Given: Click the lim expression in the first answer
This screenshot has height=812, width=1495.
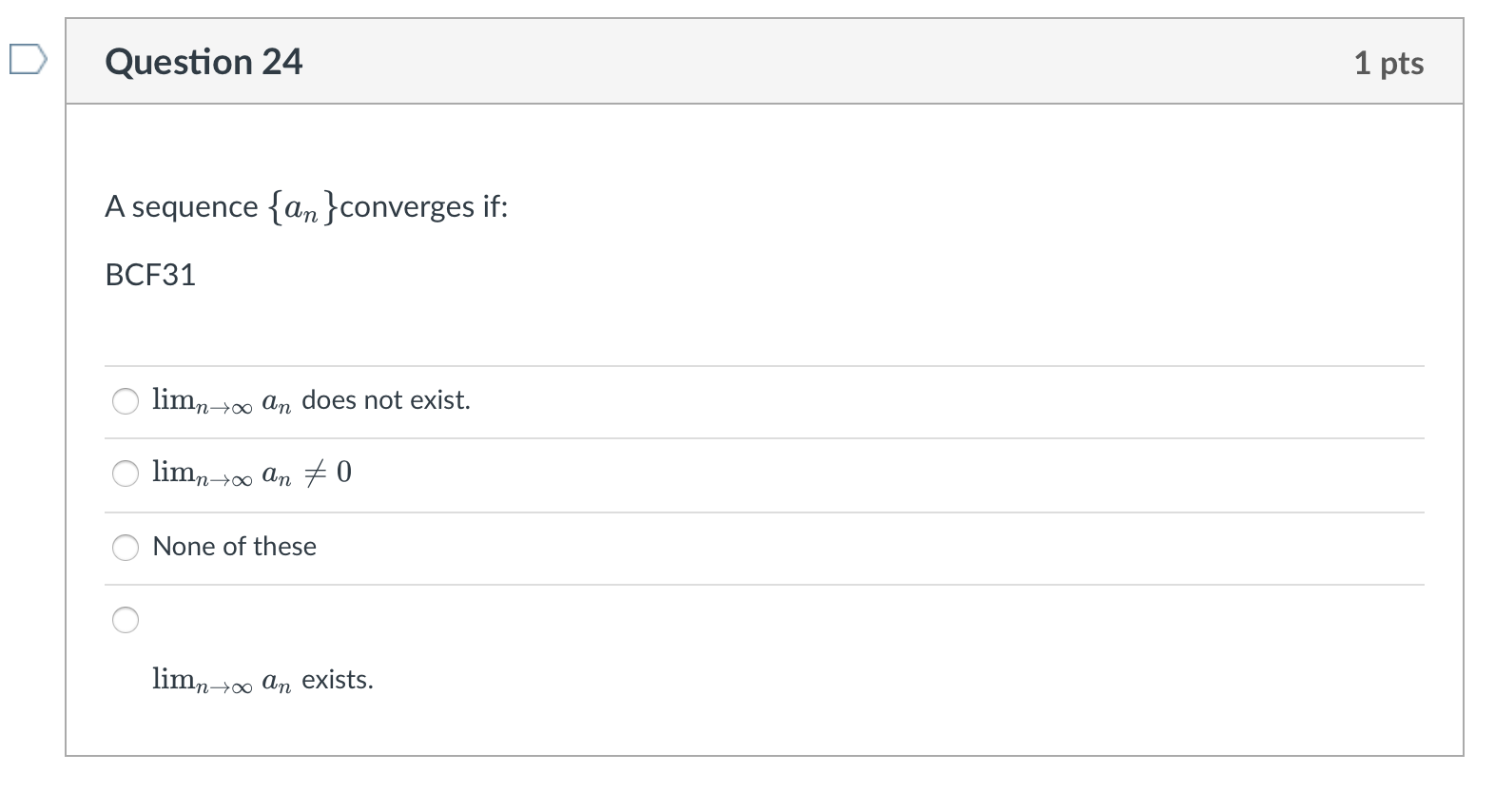Looking at the screenshot, I should (202, 402).
